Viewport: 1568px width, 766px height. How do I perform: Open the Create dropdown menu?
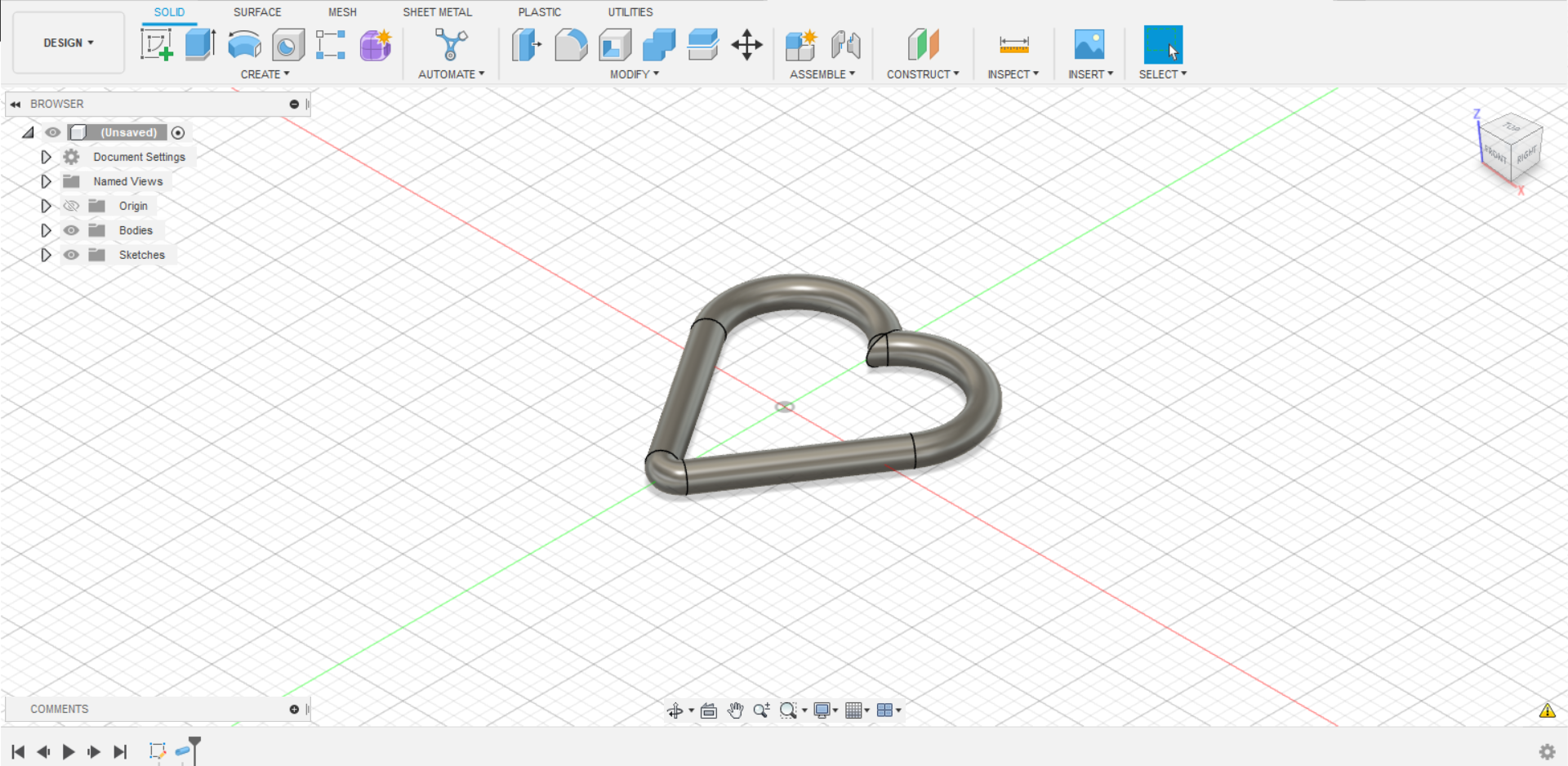pos(265,74)
